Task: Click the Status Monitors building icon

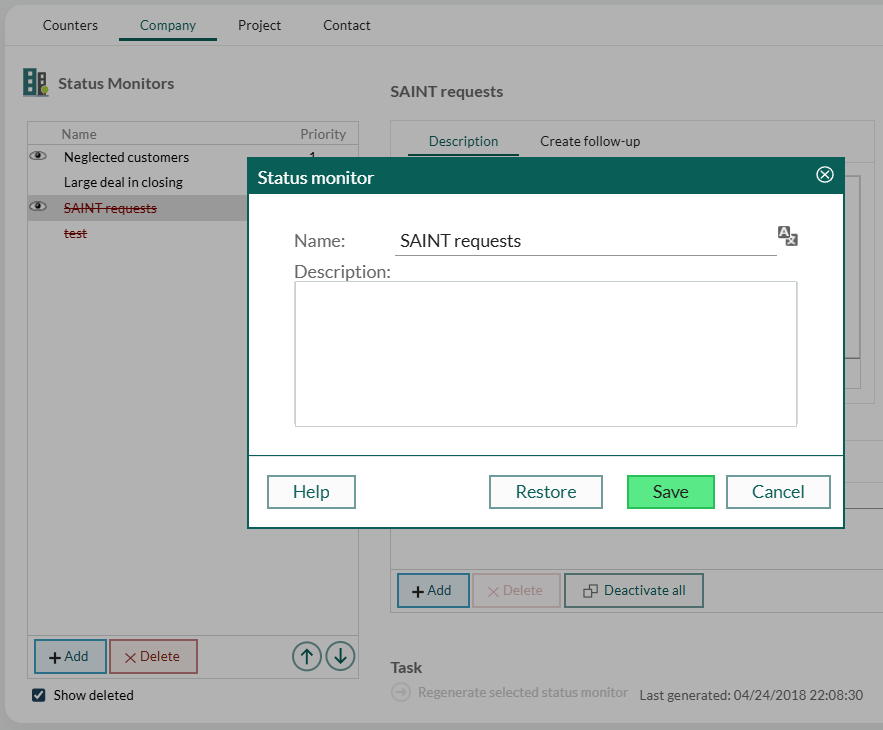Action: click(35, 83)
